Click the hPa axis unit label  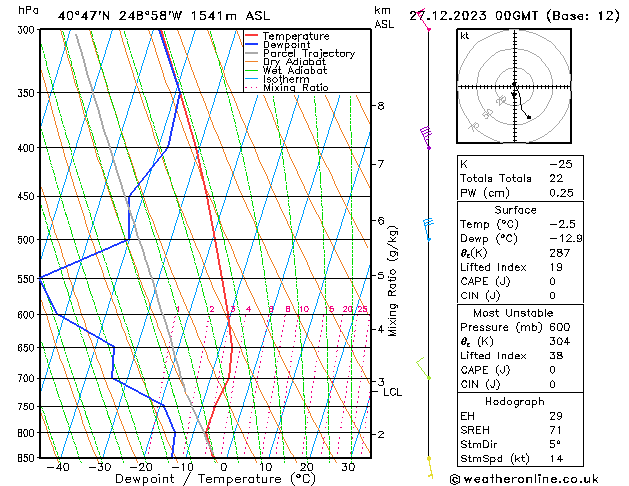[28, 10]
